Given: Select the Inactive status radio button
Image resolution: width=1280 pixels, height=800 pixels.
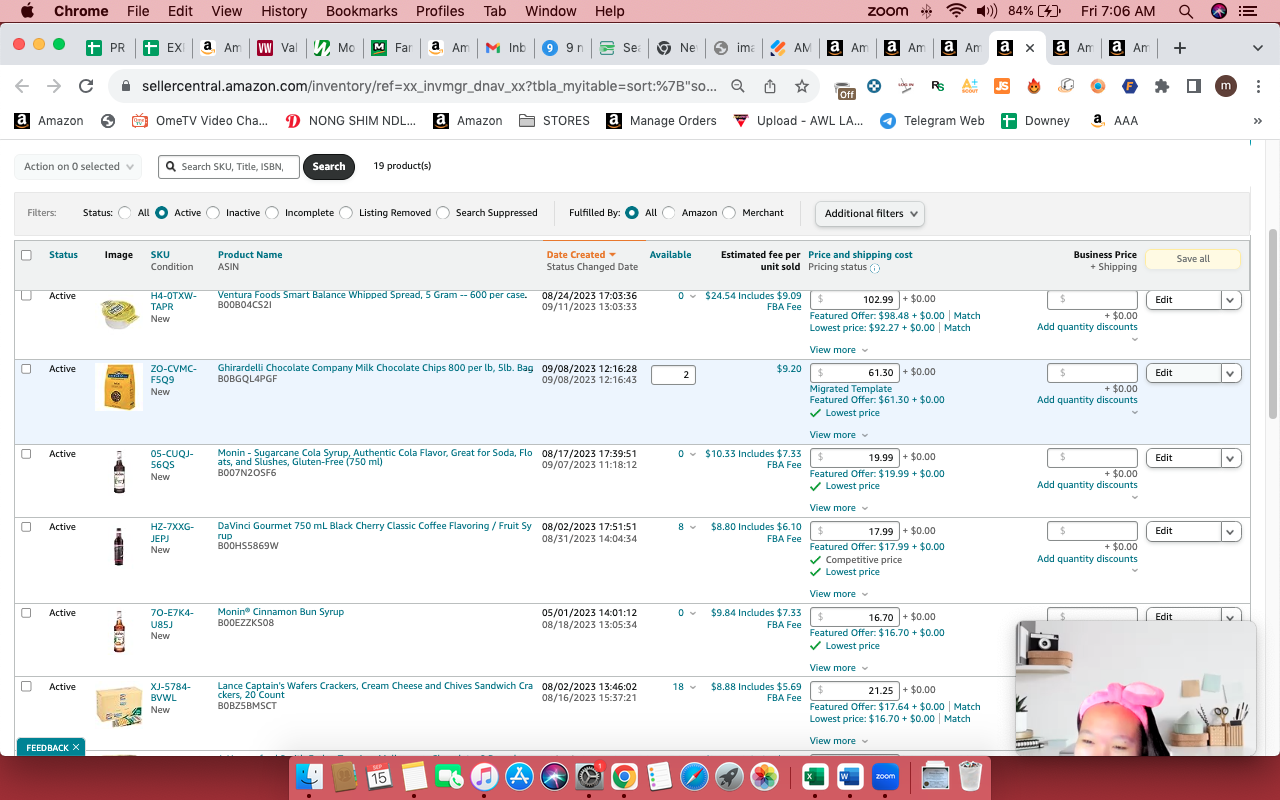Looking at the screenshot, I should coord(213,213).
